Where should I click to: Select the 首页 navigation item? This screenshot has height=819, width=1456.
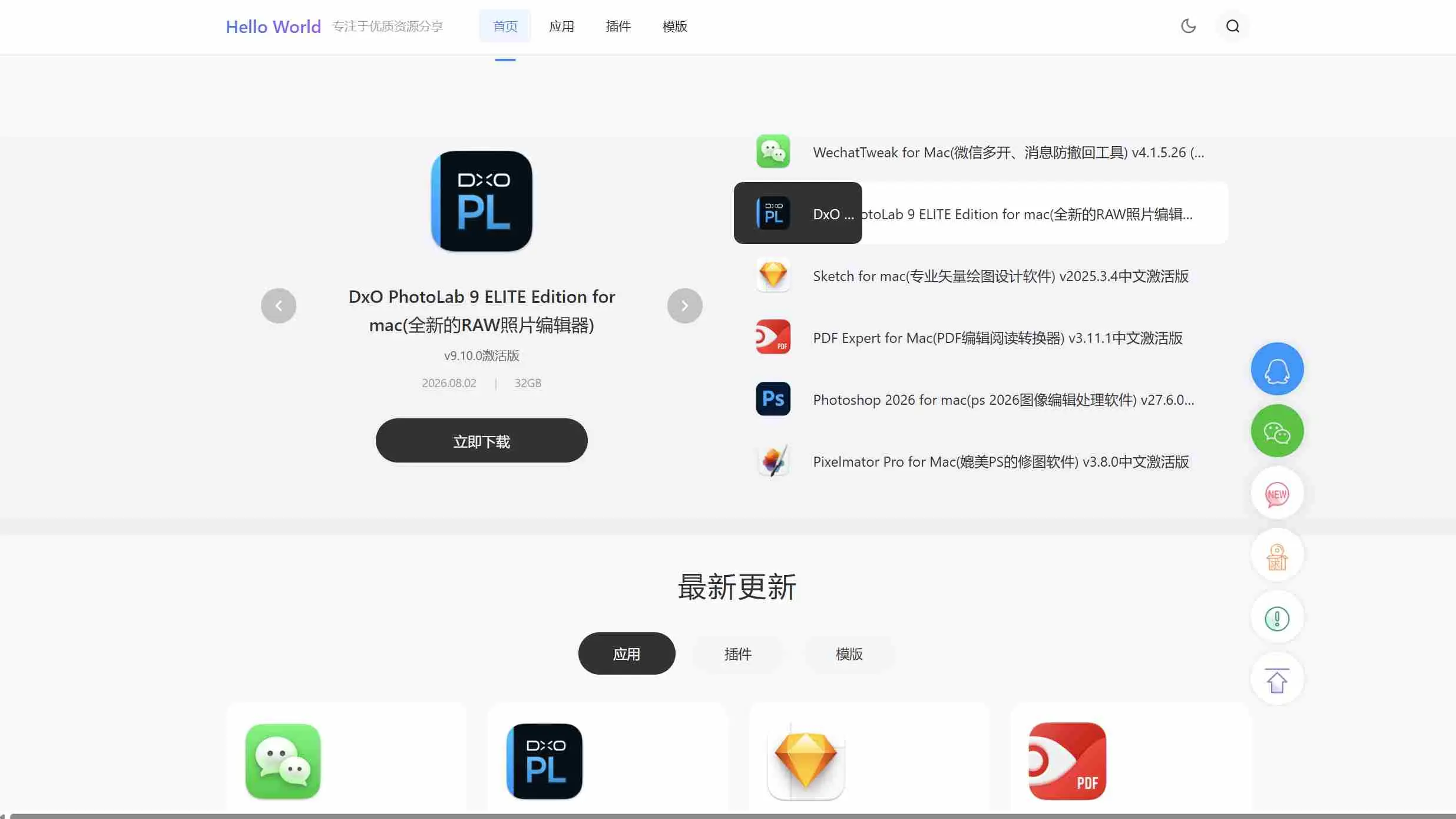point(505,26)
